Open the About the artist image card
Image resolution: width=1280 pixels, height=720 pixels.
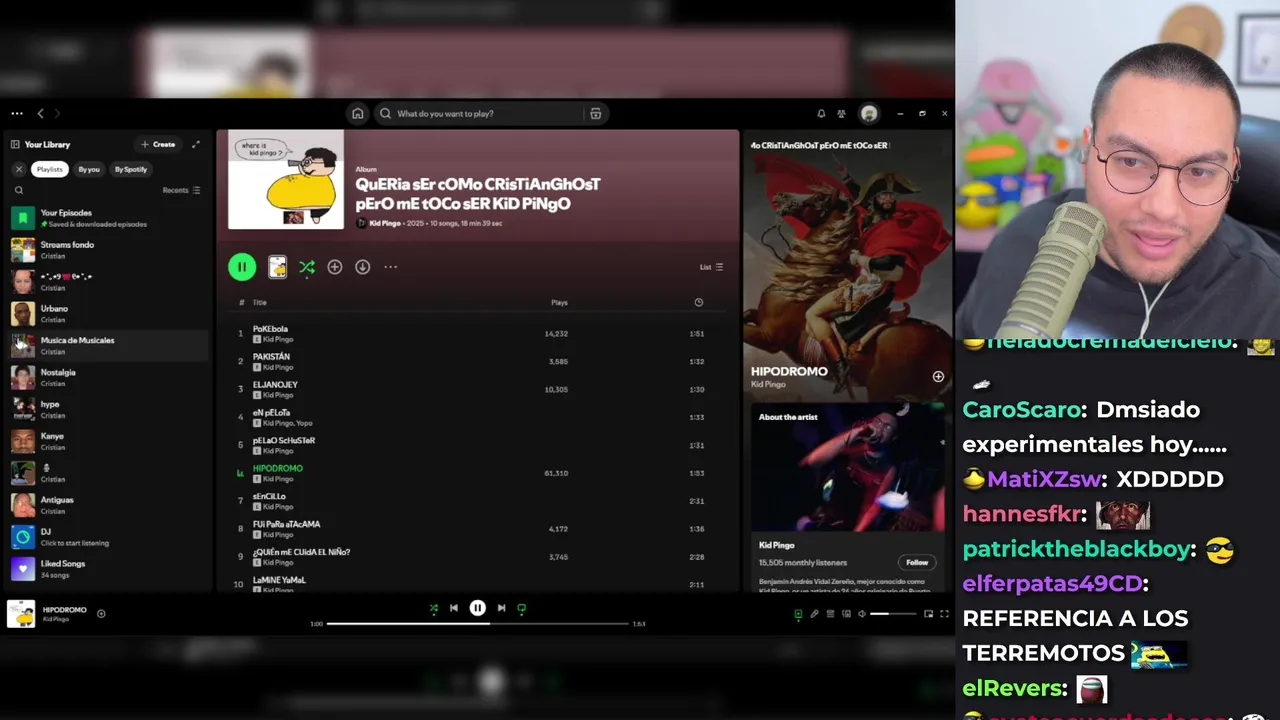(x=847, y=468)
